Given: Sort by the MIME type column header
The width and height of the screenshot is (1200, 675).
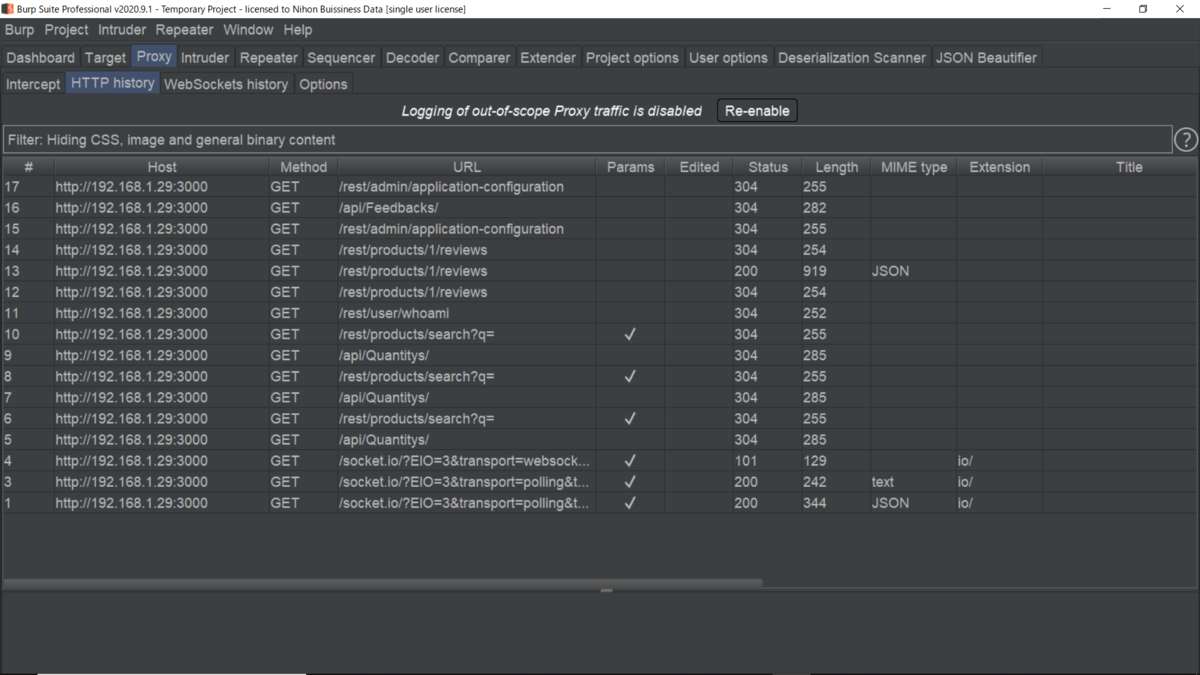Looking at the screenshot, I should coord(914,167).
